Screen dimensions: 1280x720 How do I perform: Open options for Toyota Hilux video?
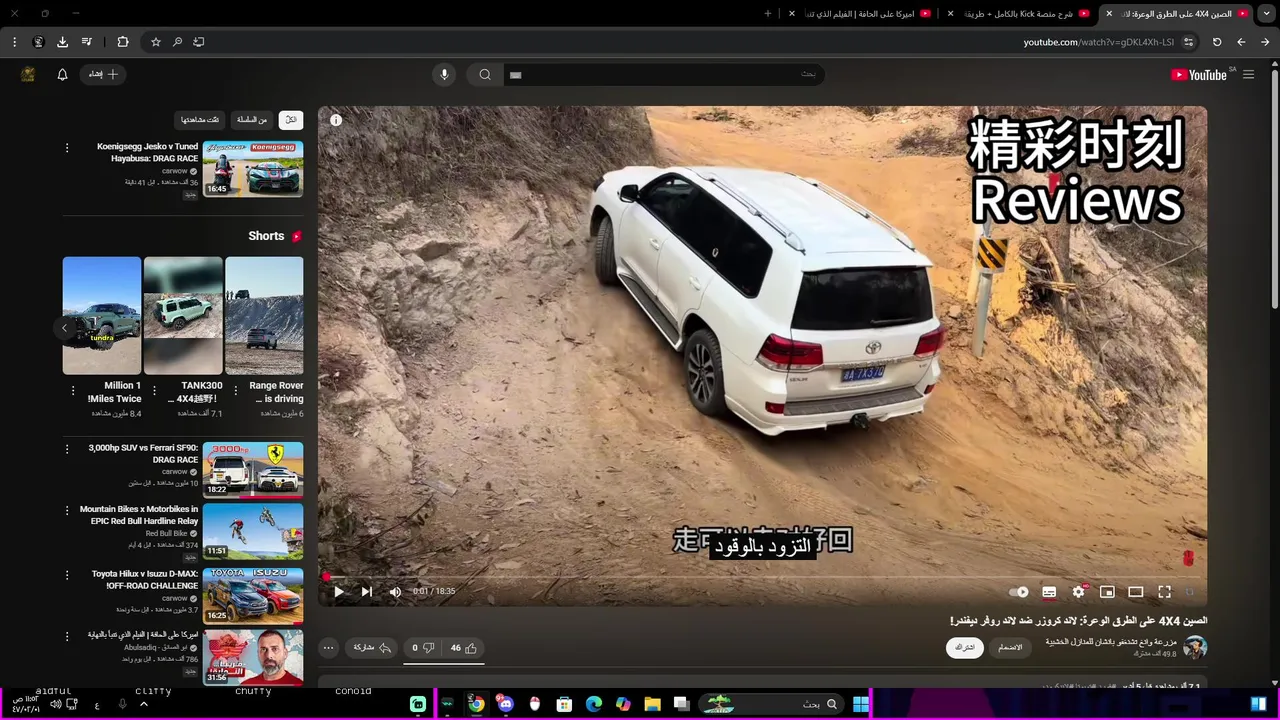[67, 576]
